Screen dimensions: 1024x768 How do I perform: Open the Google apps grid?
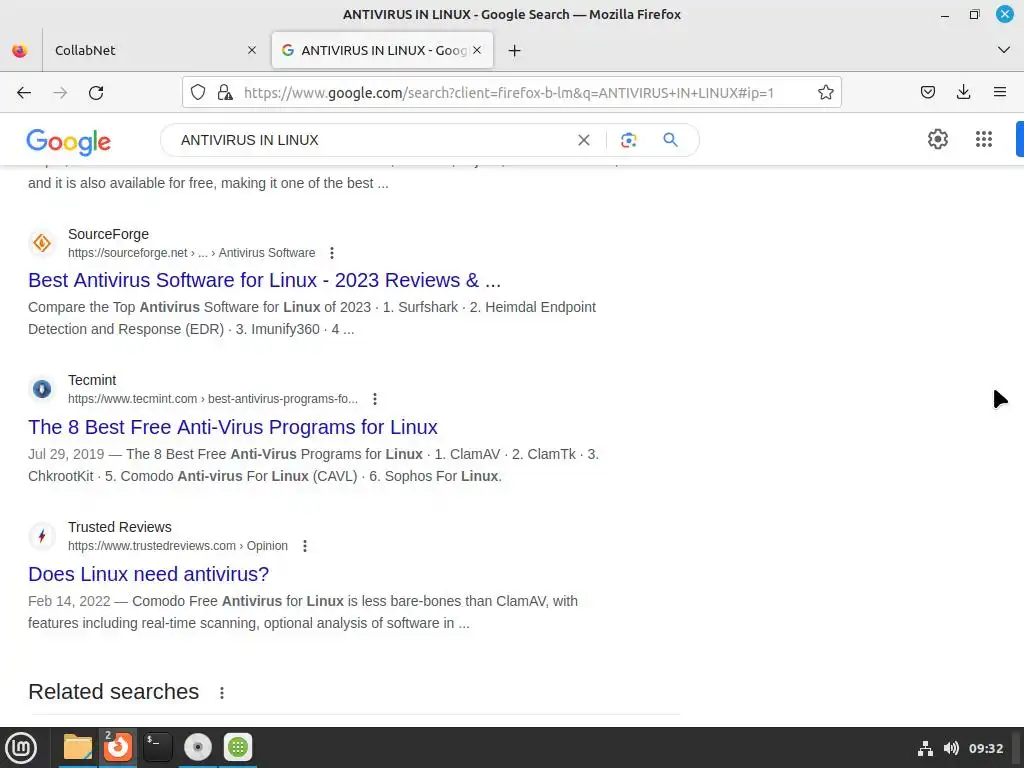[984, 138]
